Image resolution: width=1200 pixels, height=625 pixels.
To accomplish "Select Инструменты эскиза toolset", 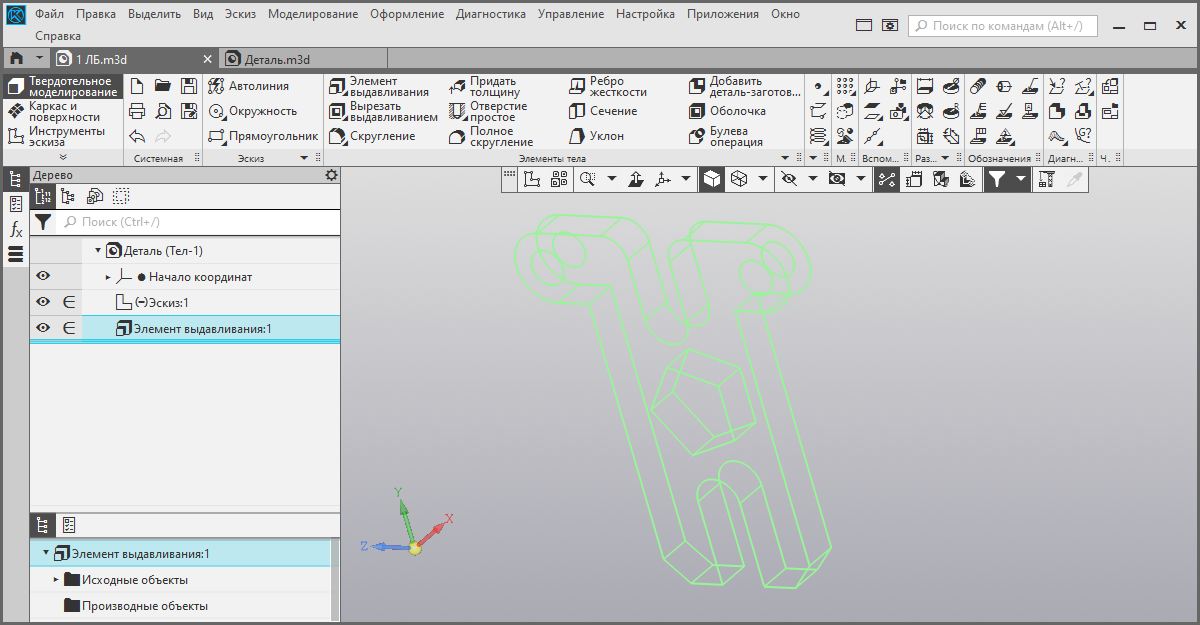I will click(x=60, y=136).
